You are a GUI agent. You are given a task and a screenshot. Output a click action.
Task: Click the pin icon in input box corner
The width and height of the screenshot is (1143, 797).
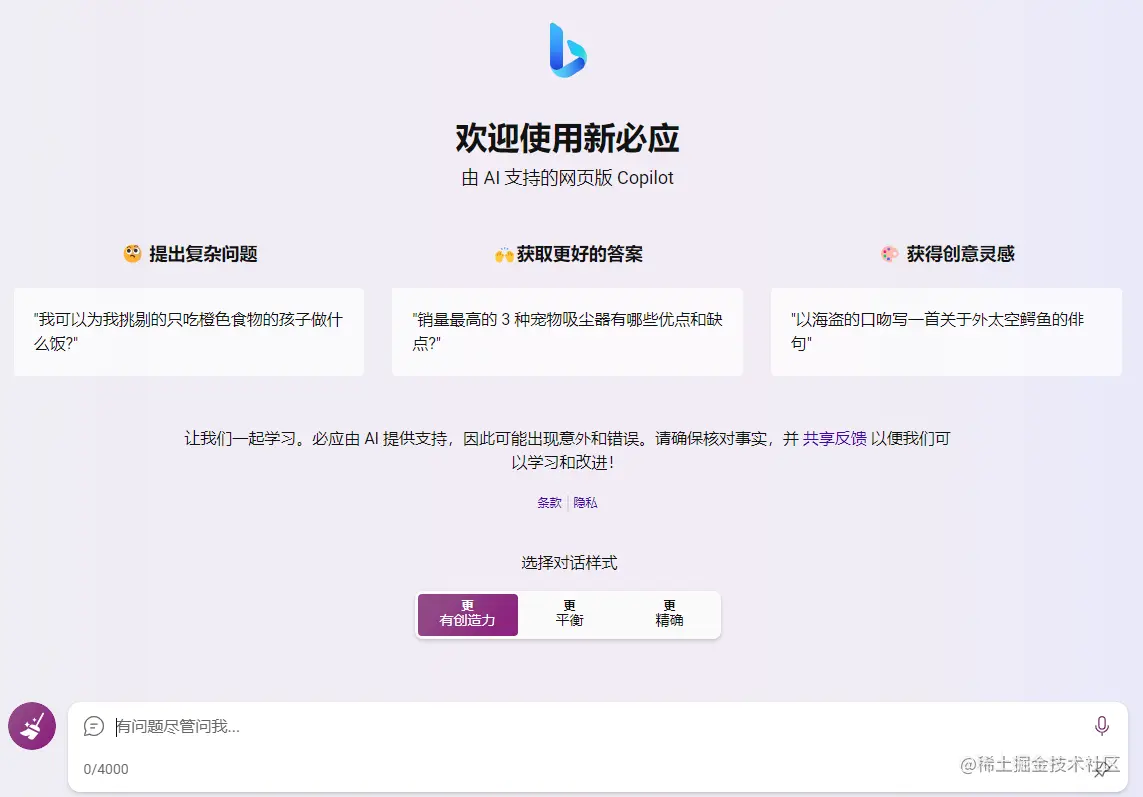pyautogui.click(x=1101, y=771)
